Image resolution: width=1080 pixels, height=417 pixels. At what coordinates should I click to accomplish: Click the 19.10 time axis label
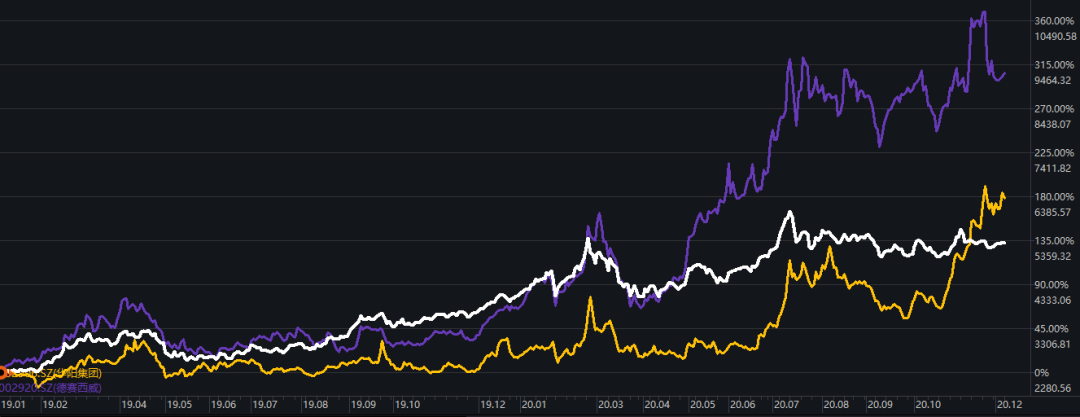[x=408, y=407]
